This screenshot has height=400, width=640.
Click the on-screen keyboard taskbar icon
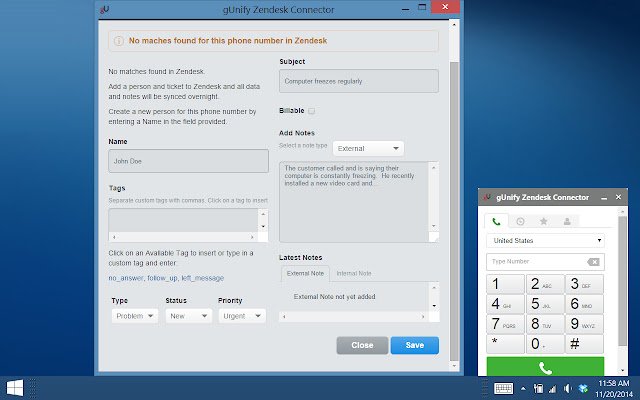coord(503,388)
